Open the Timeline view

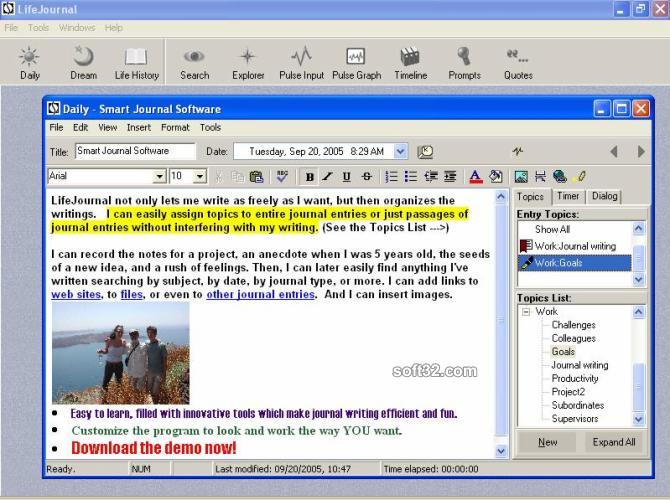coord(411,63)
